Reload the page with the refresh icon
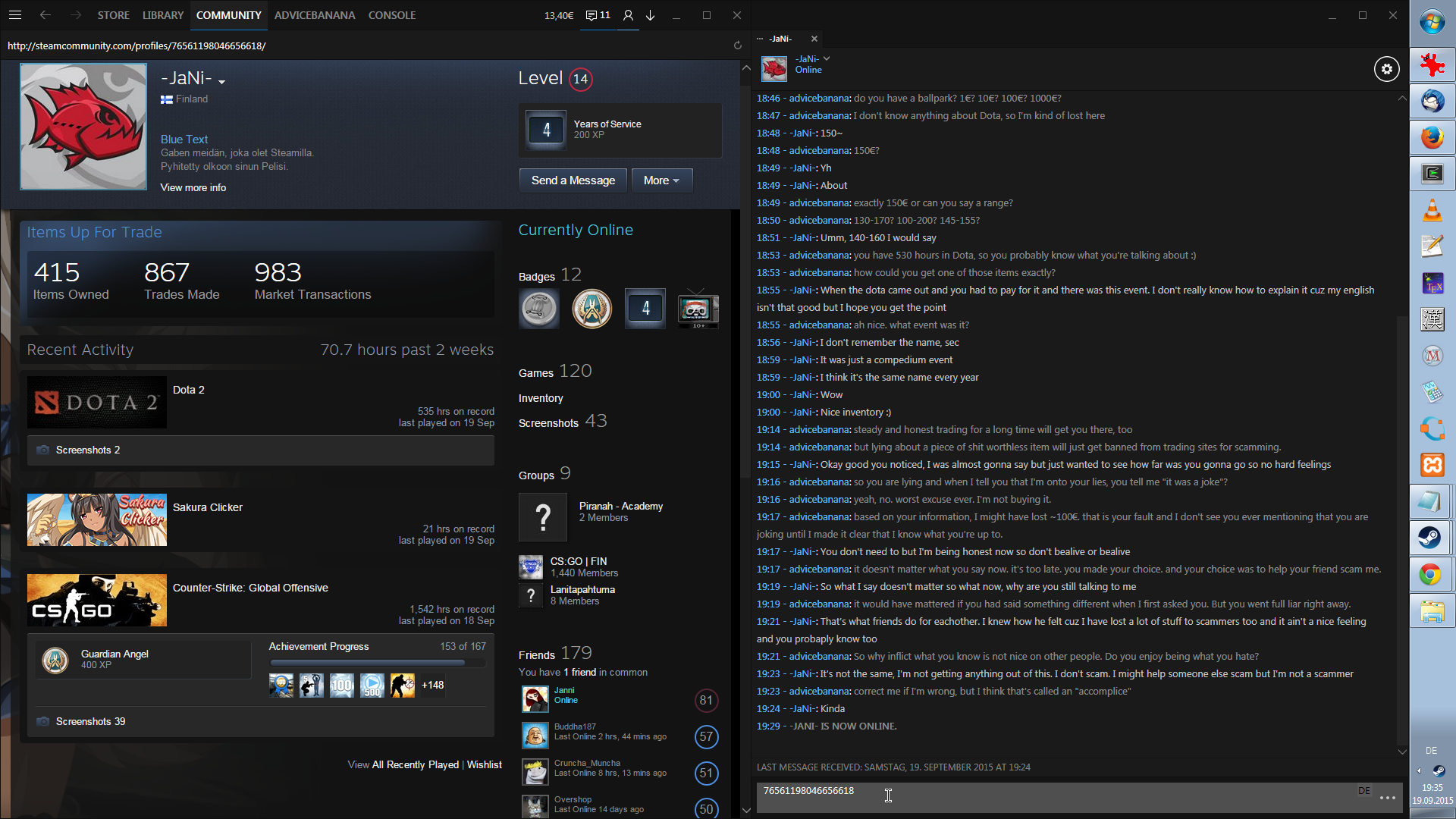The width and height of the screenshot is (1456, 819). pos(737,45)
